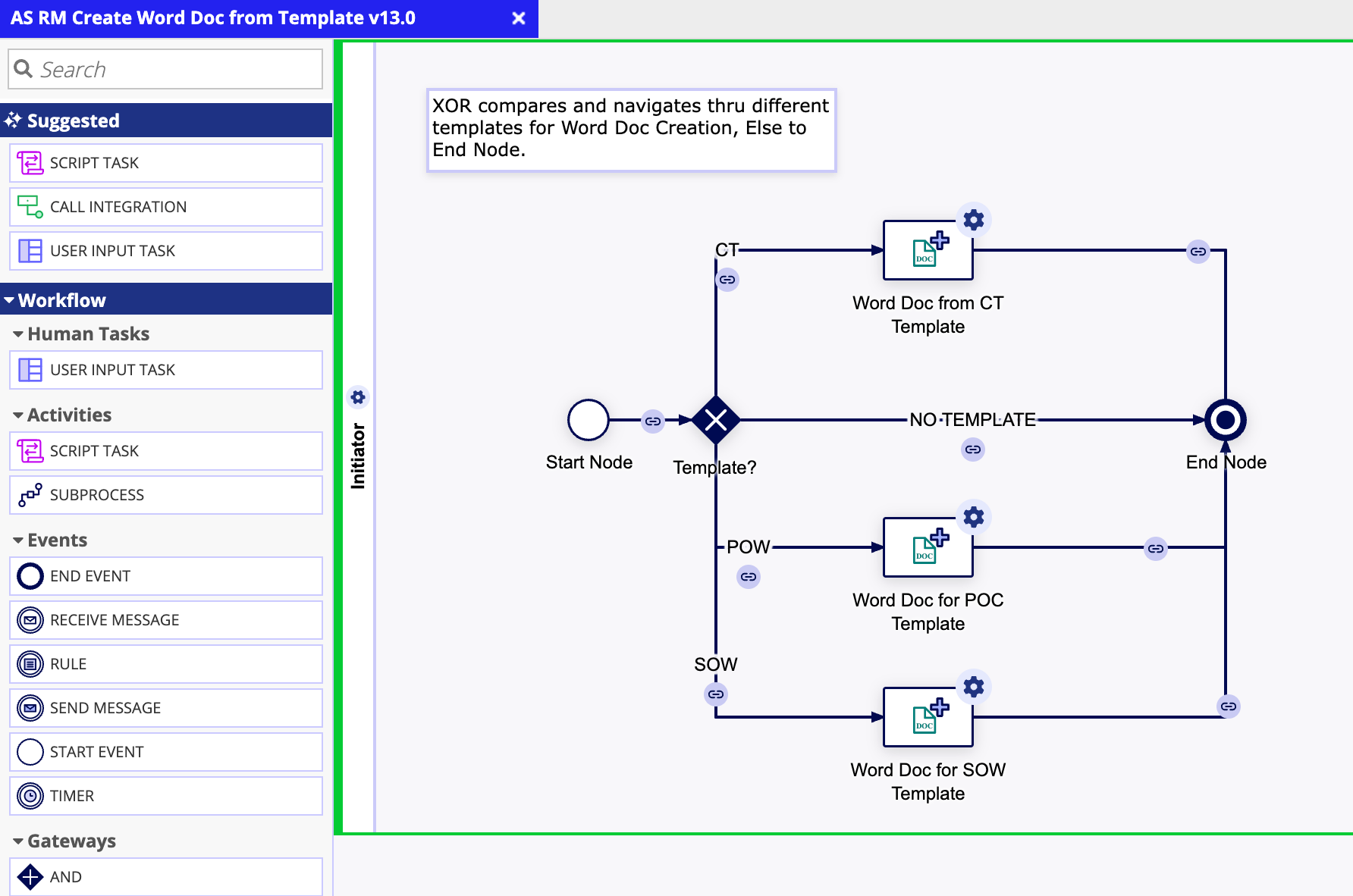Choose End Event from palette
The width and height of the screenshot is (1353, 896).
[166, 576]
